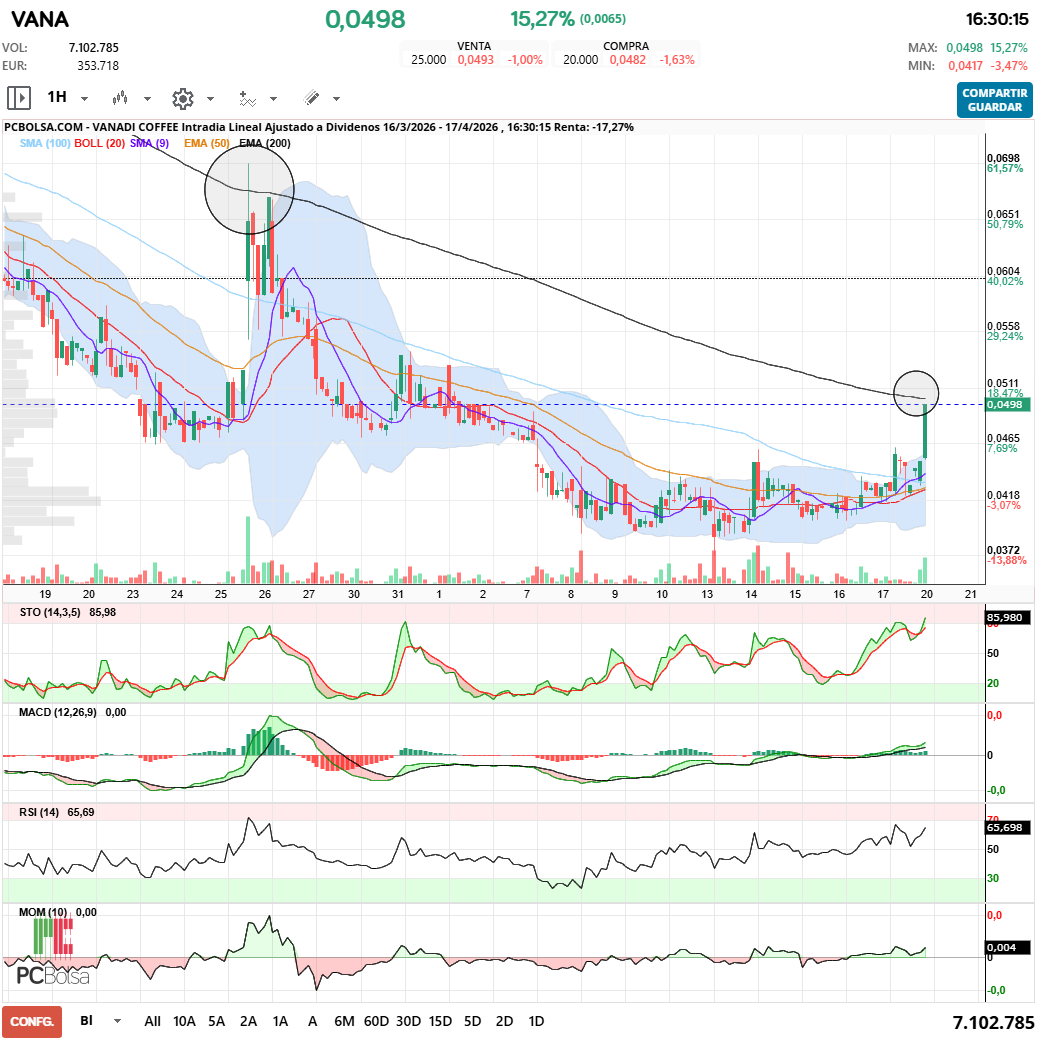The height and width of the screenshot is (1043, 1048).
Task: Select the 30D time range
Action: pyautogui.click(x=408, y=1021)
